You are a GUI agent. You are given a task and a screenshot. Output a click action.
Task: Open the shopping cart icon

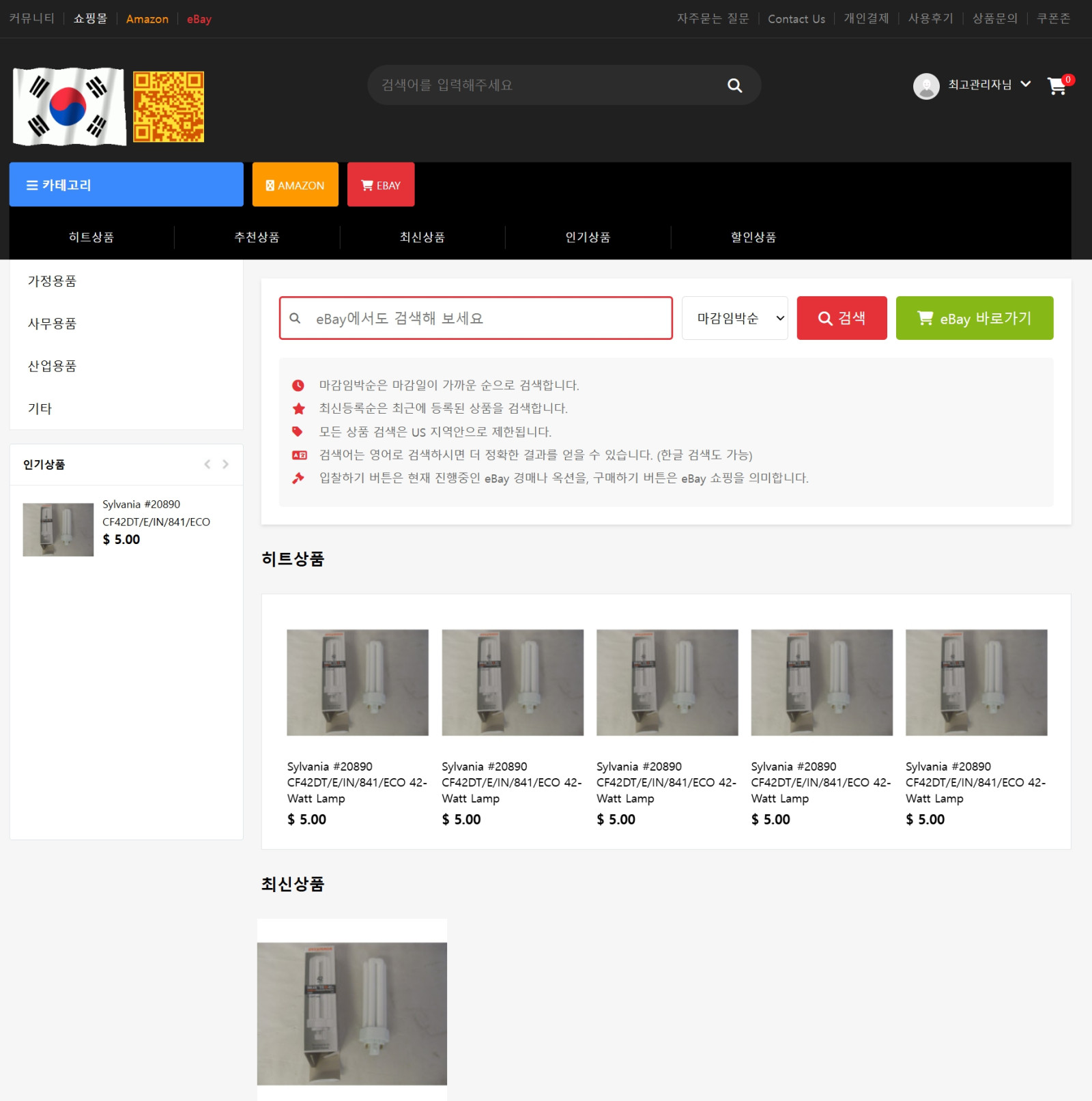1057,87
